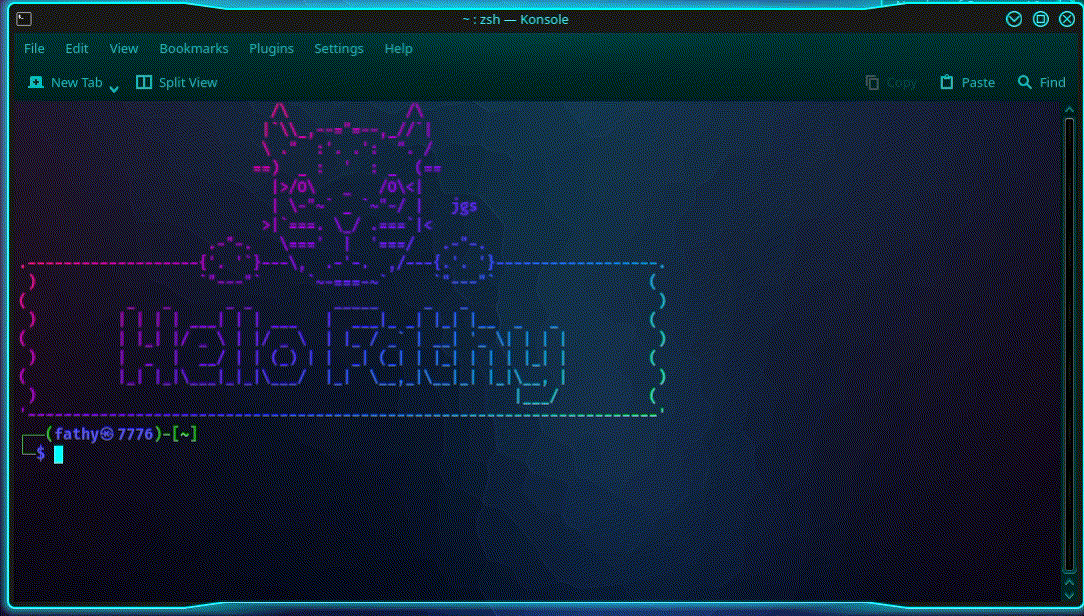Click the New Tab icon
Viewport: 1084px width, 616px height.
tap(36, 82)
